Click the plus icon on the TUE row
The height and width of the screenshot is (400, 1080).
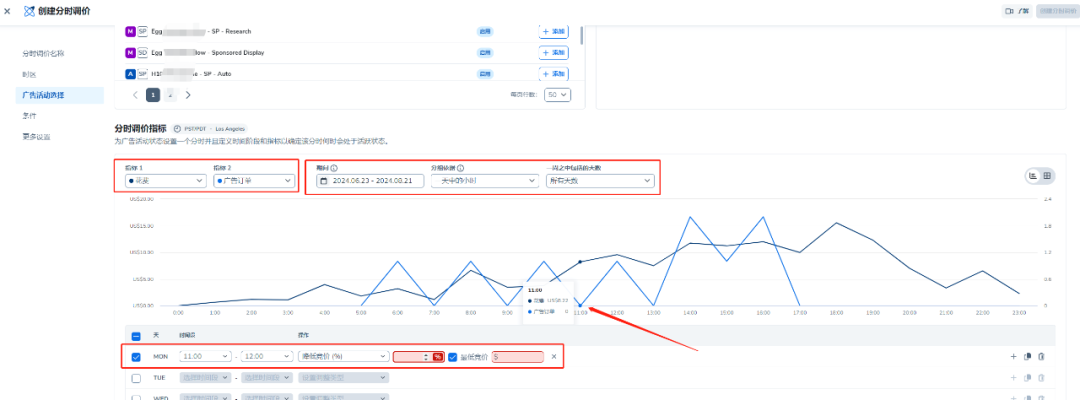tap(1013, 378)
